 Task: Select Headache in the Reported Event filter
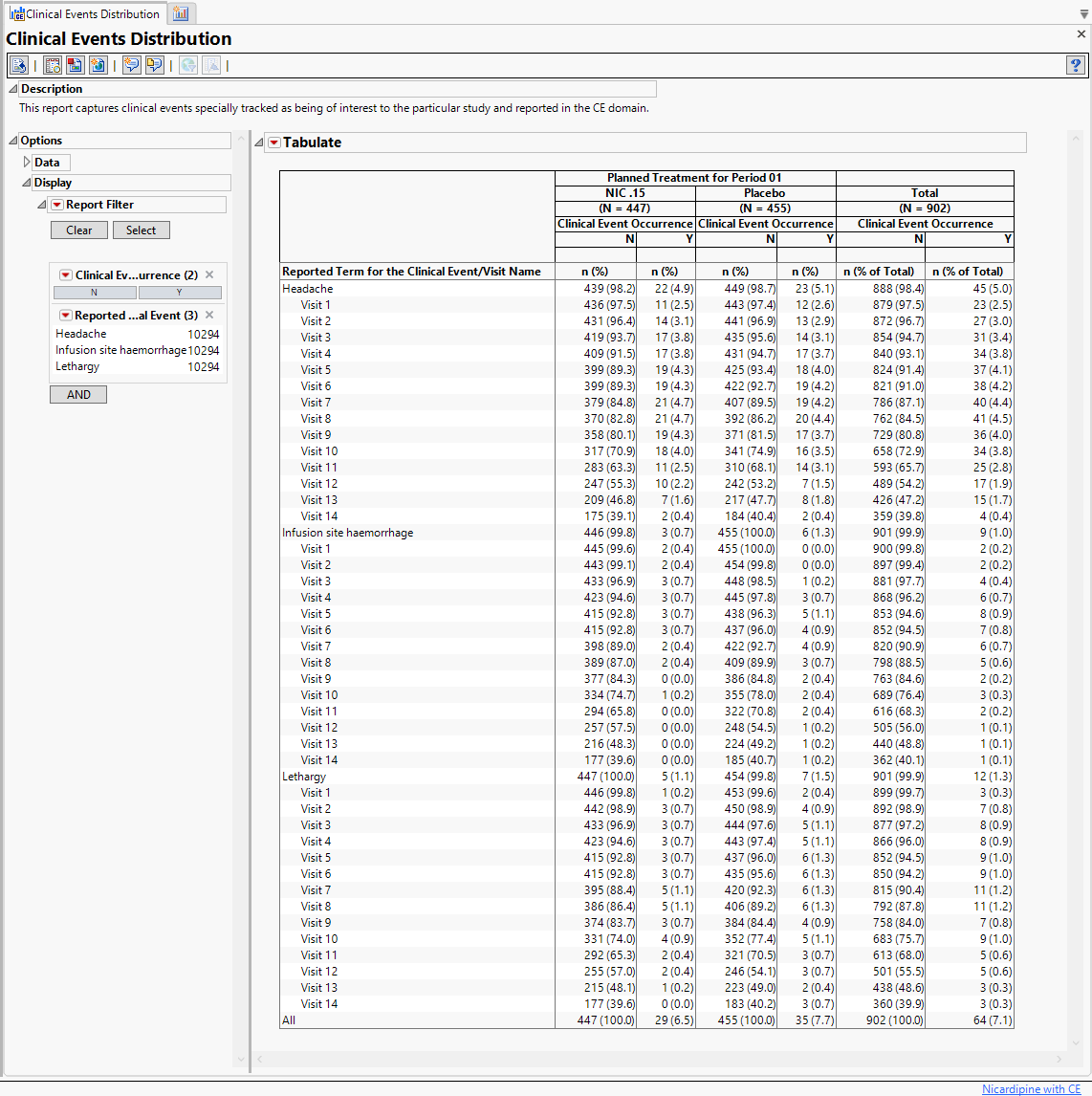point(81,334)
